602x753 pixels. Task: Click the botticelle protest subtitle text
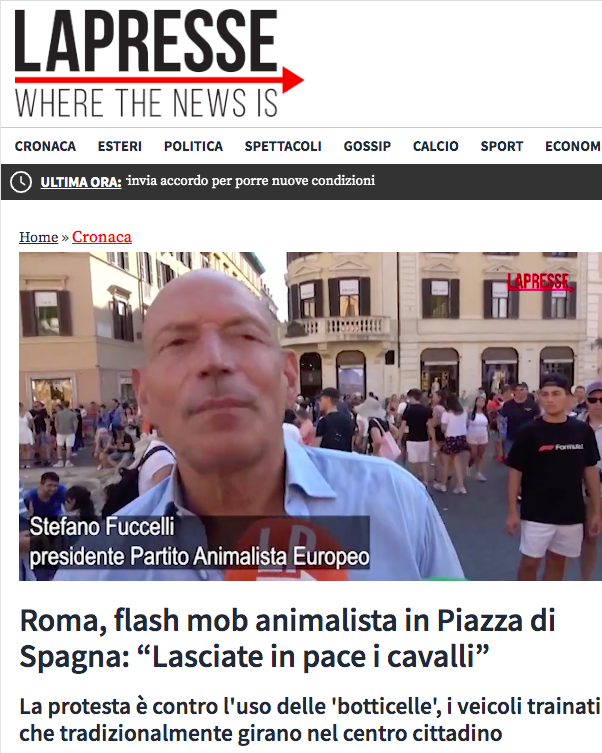310,719
